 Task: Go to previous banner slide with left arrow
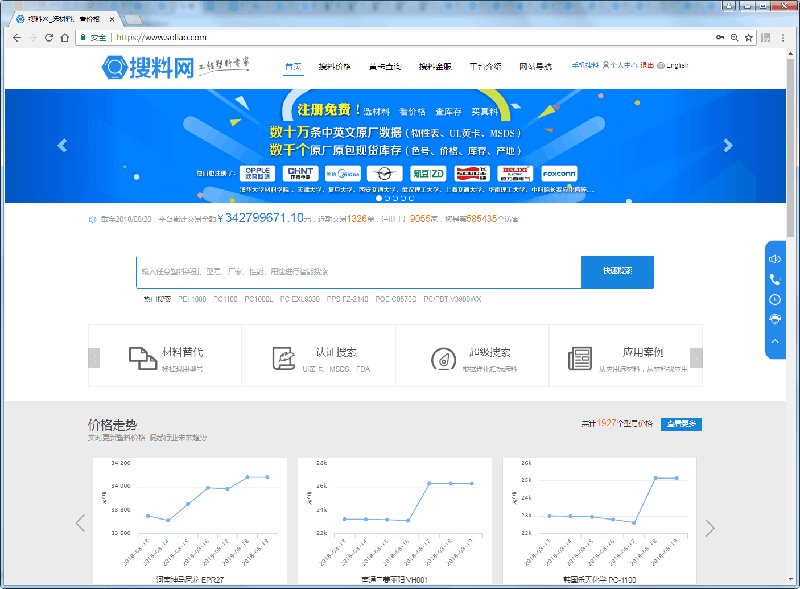62,145
